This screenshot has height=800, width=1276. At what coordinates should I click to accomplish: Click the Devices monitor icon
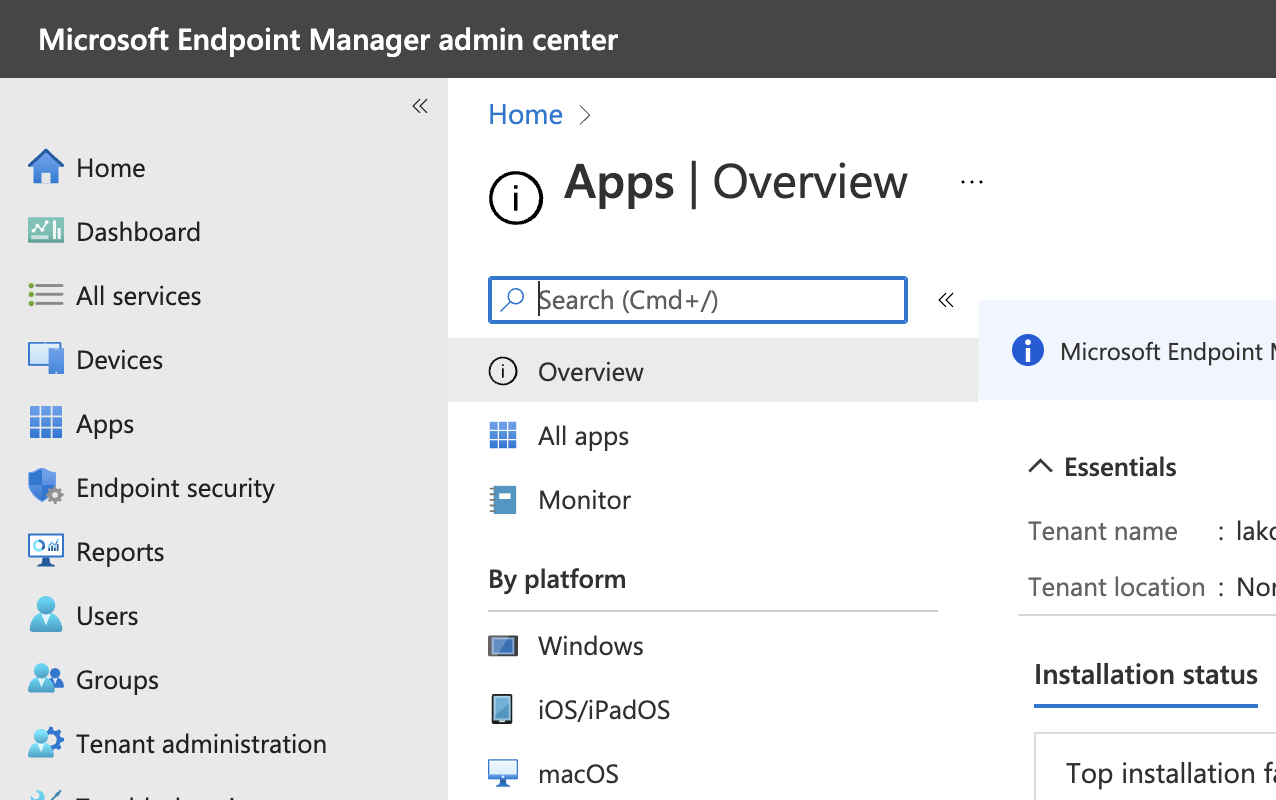46,359
